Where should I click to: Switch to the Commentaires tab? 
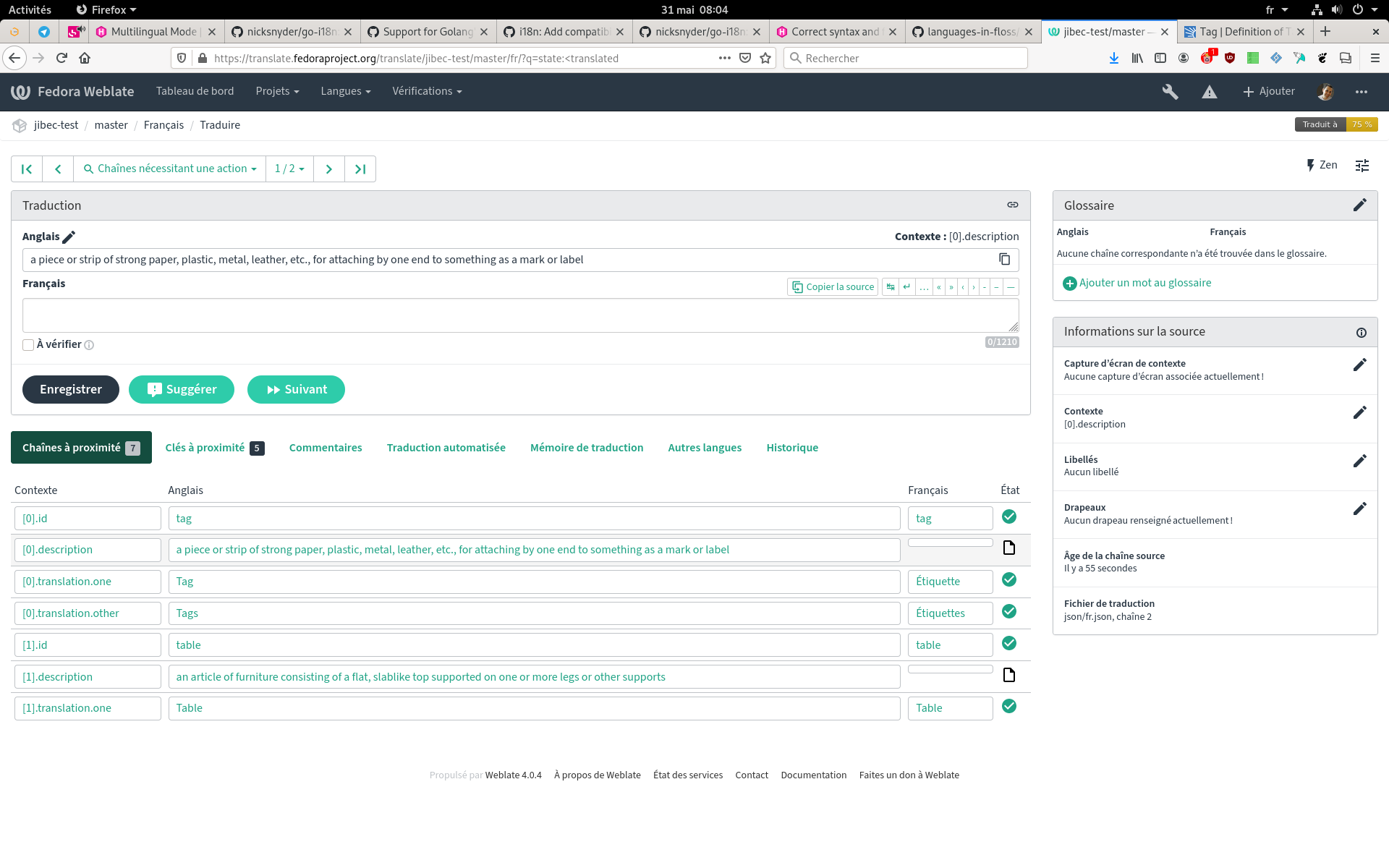325,447
